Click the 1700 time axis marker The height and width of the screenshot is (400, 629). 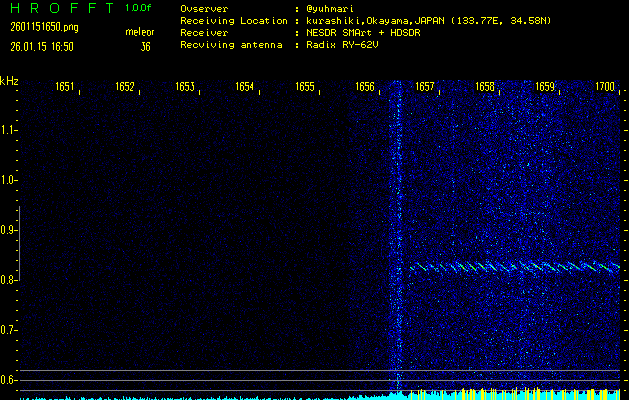[x=604, y=87]
